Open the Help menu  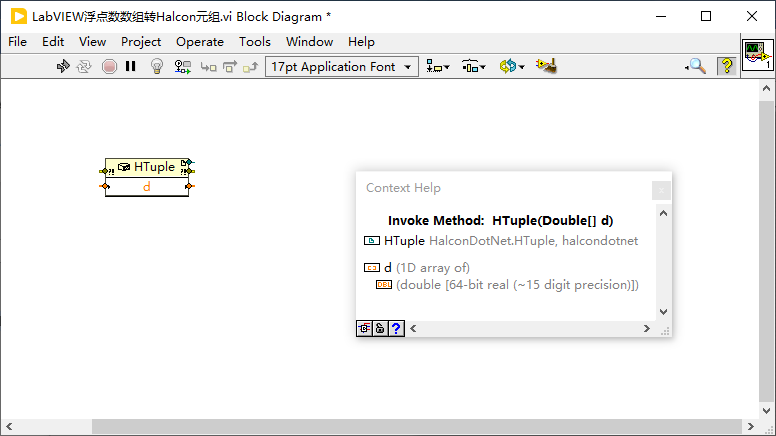point(361,42)
